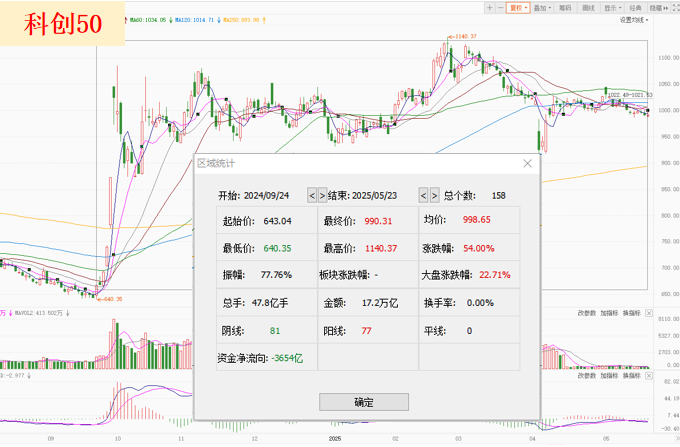Click the 涨跌幅 54.00% value

pyautogui.click(x=478, y=248)
